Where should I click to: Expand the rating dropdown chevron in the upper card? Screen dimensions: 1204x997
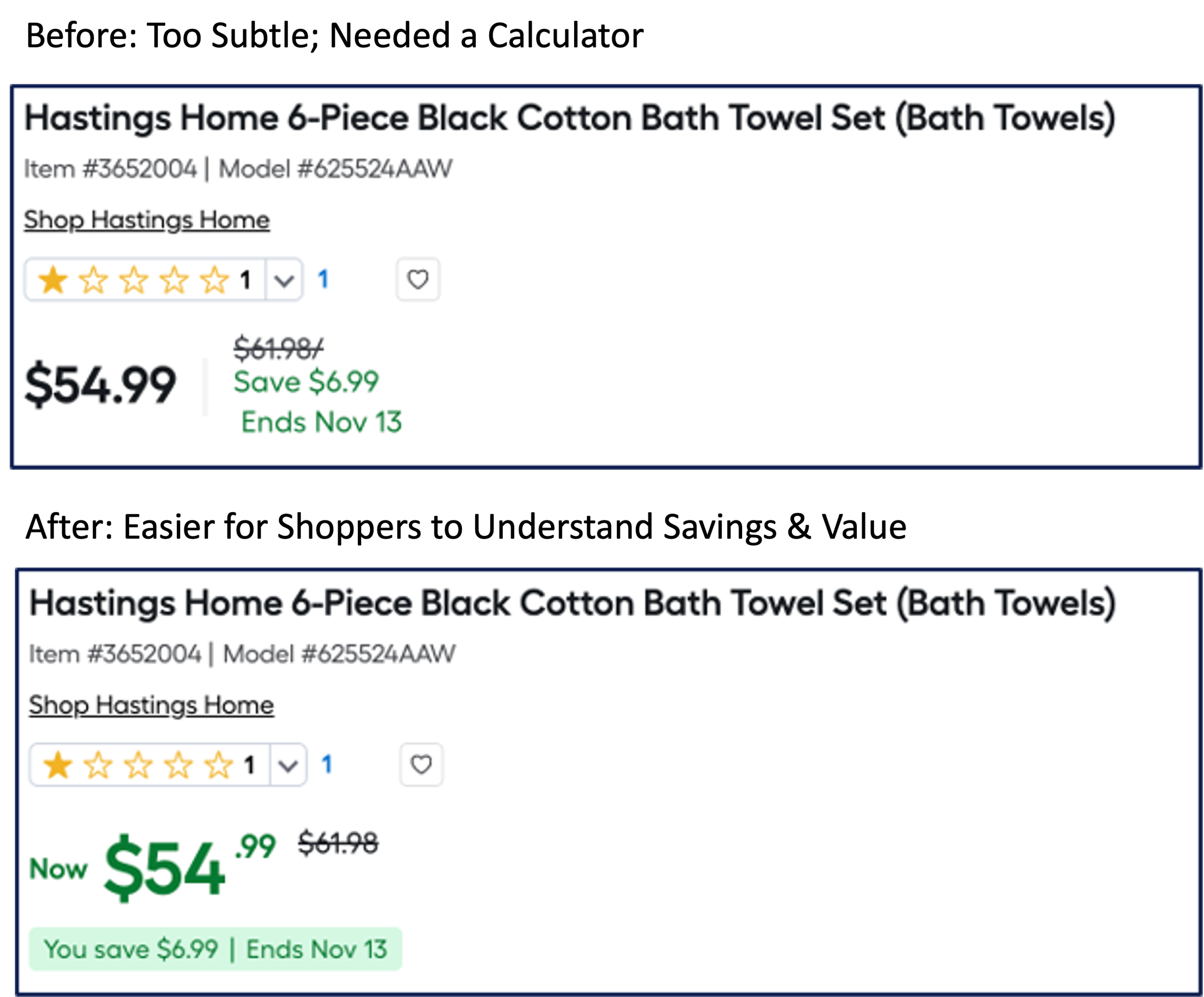click(x=284, y=280)
